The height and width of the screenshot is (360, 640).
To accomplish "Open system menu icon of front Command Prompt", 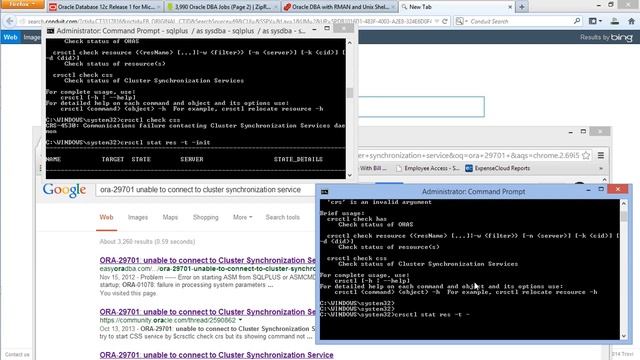I will click(x=324, y=191).
